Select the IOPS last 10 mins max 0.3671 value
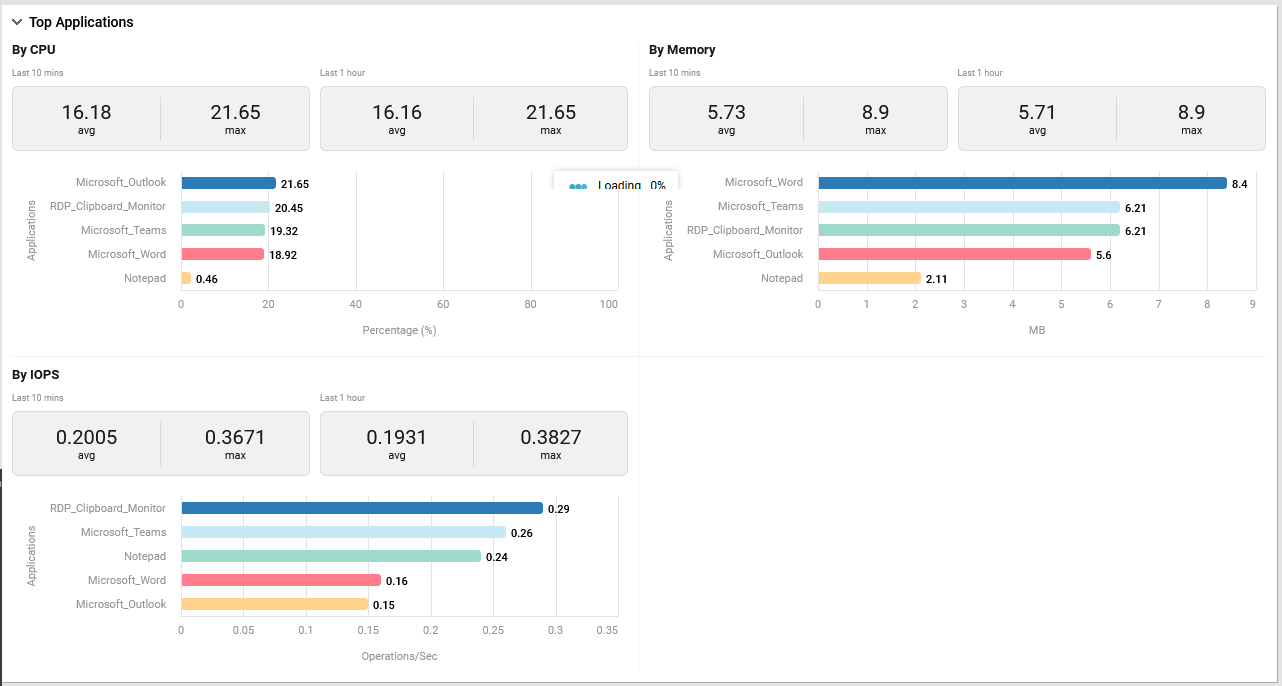The width and height of the screenshot is (1282, 686). click(x=235, y=438)
